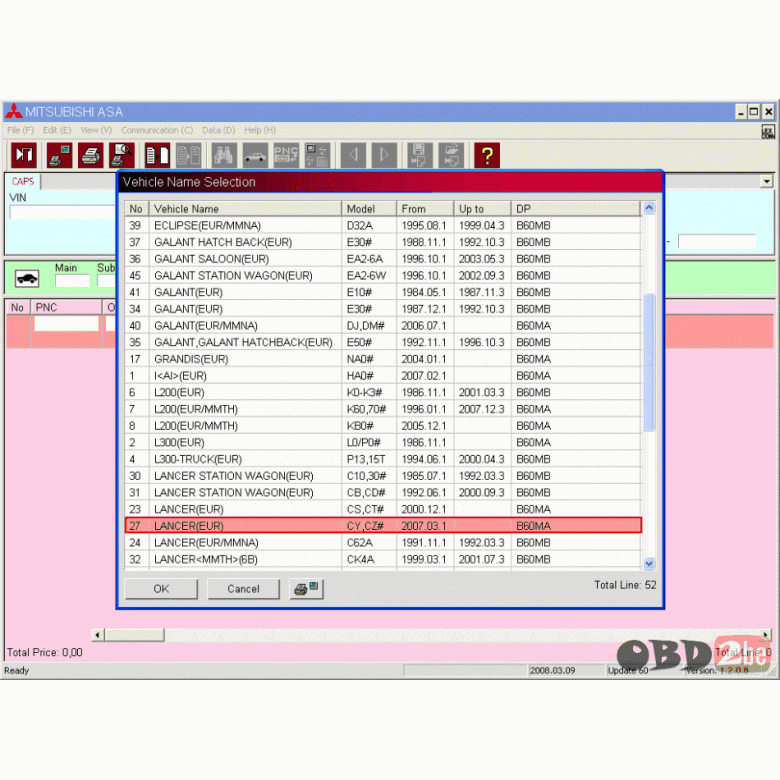Click the vehicle list scroll-down arrow
The height and width of the screenshot is (780, 780).
coord(649,564)
